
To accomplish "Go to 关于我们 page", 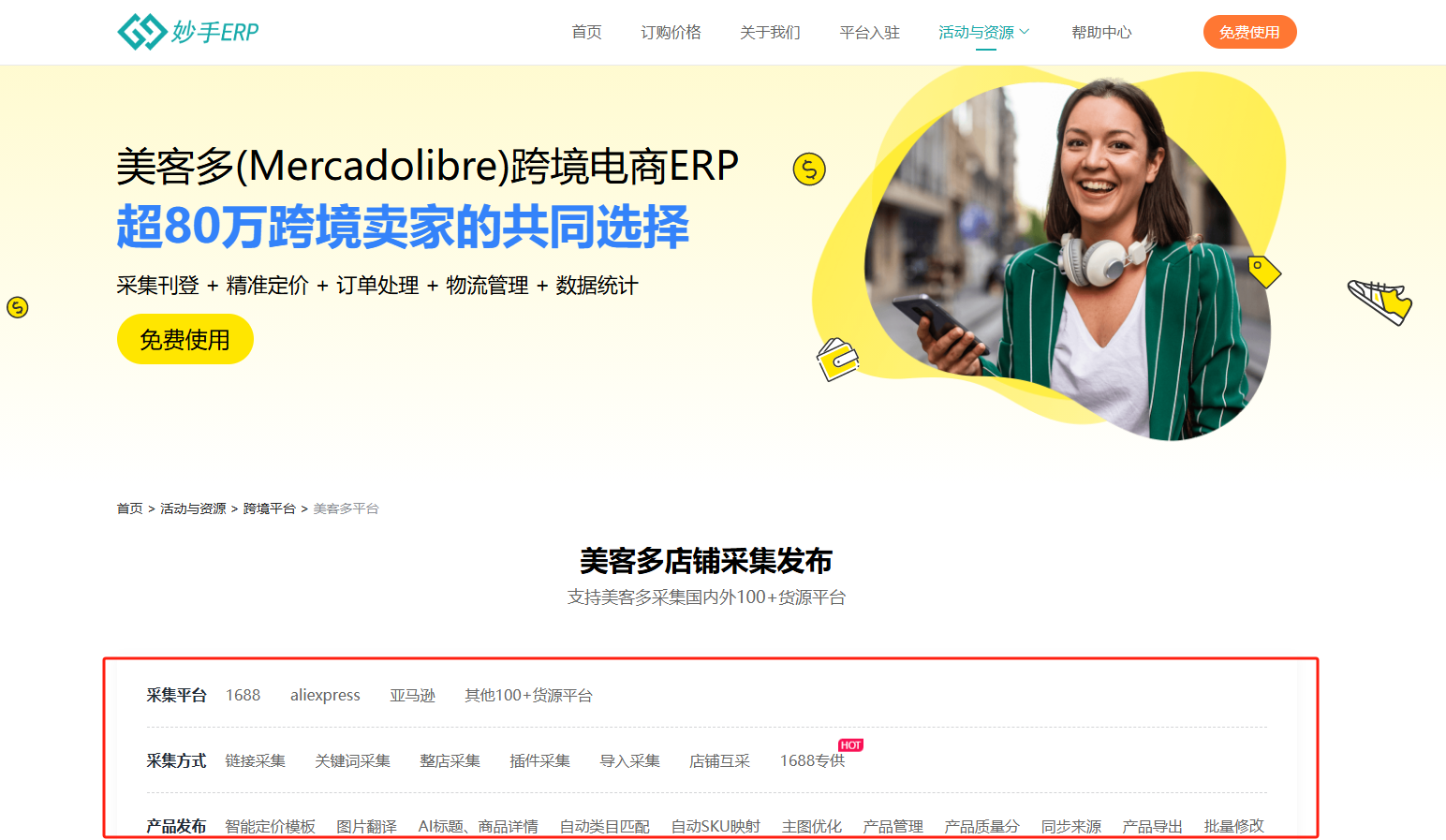I will coord(770,32).
